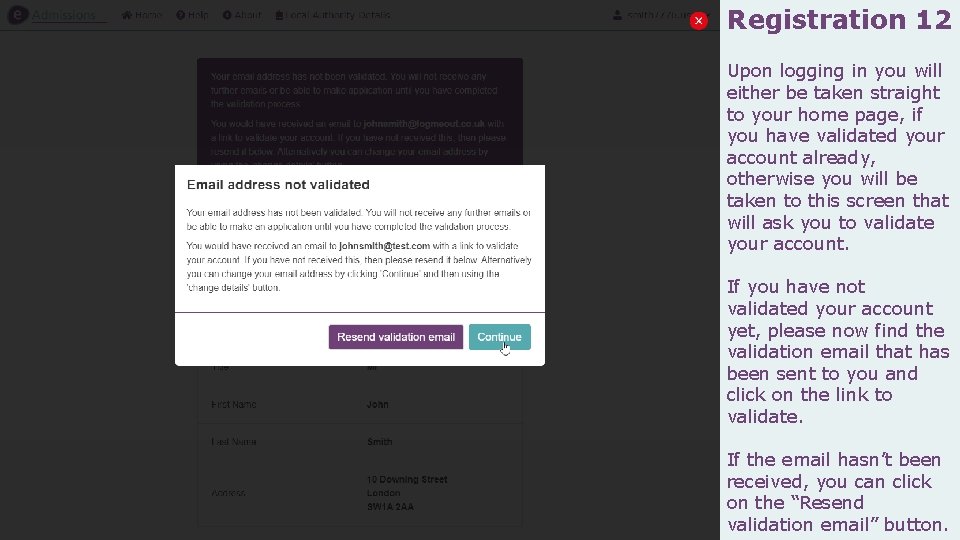Screen dimensions: 960x540
Task: Click the Home house icon
Action: [127, 15]
